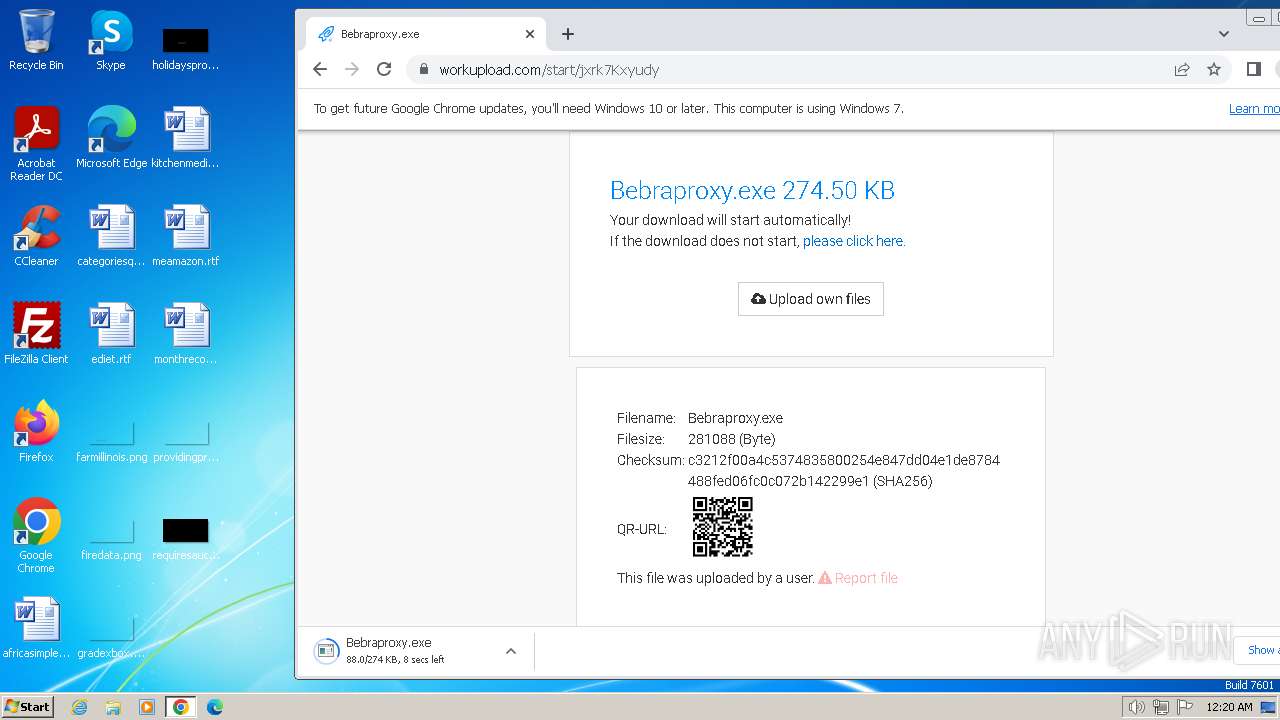Open volume control in system tray
1280x720 pixels.
[x=1136, y=707]
